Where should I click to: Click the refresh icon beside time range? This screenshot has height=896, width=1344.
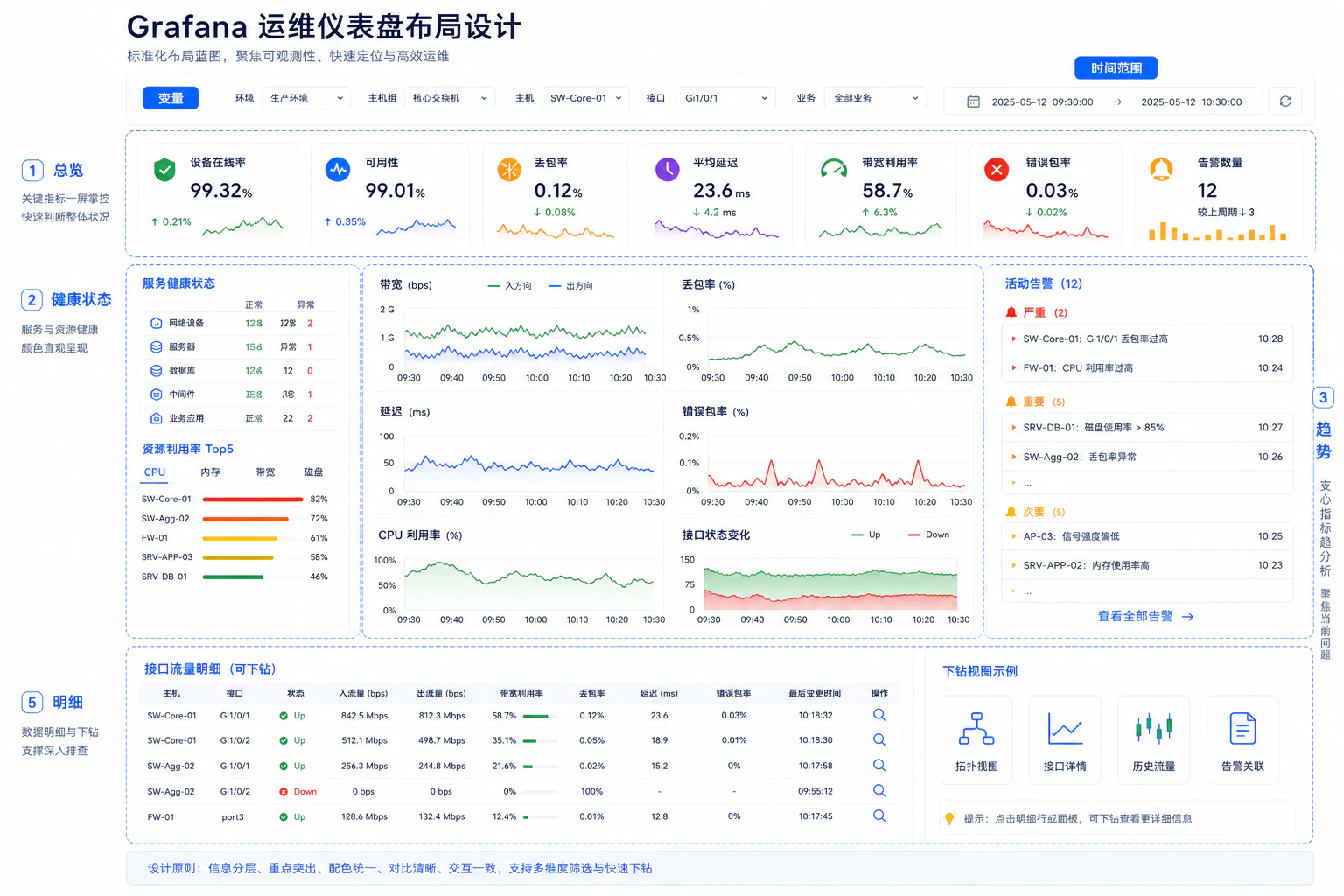[1285, 101]
